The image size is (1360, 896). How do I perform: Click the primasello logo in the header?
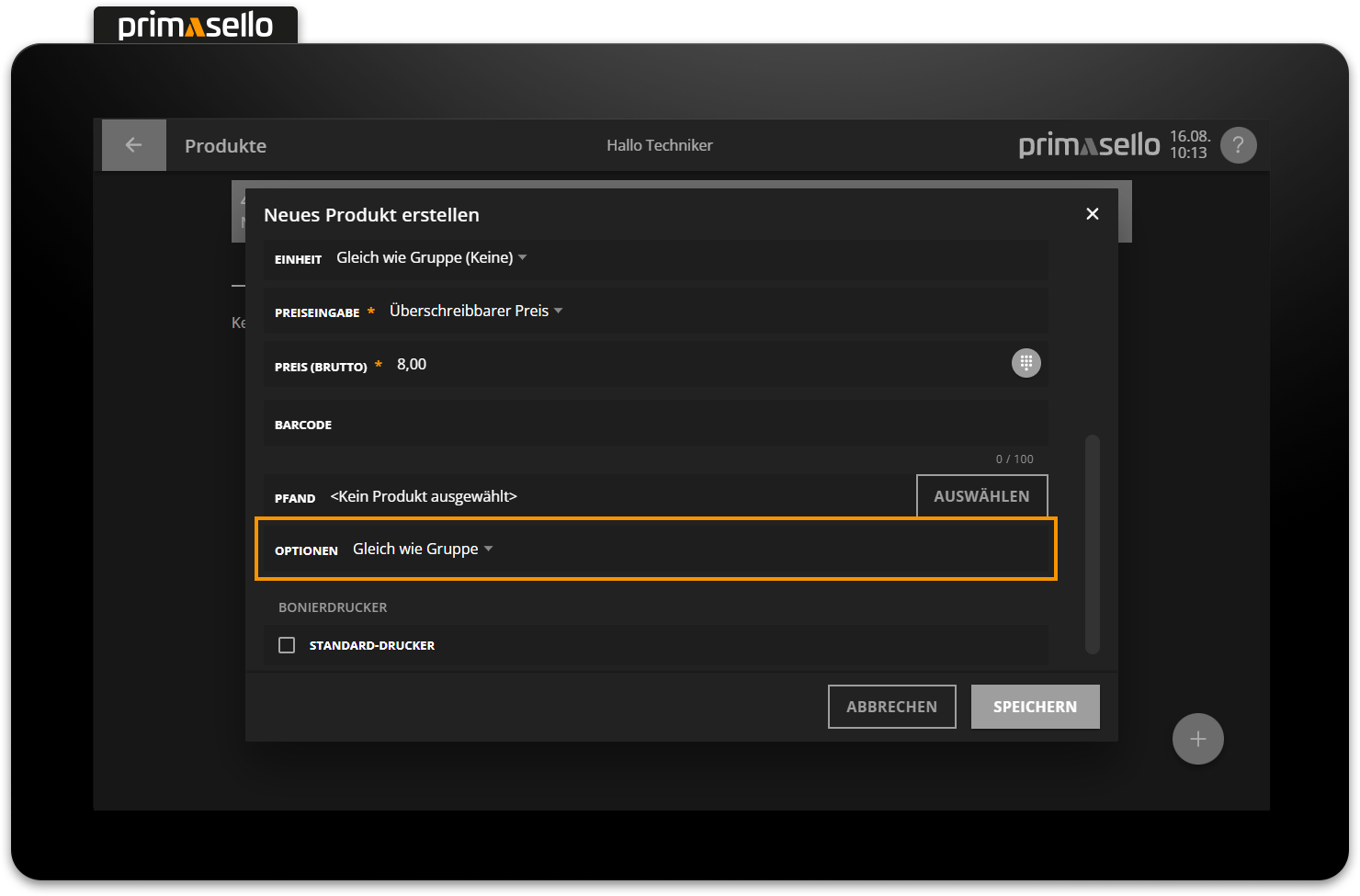pos(1088,144)
